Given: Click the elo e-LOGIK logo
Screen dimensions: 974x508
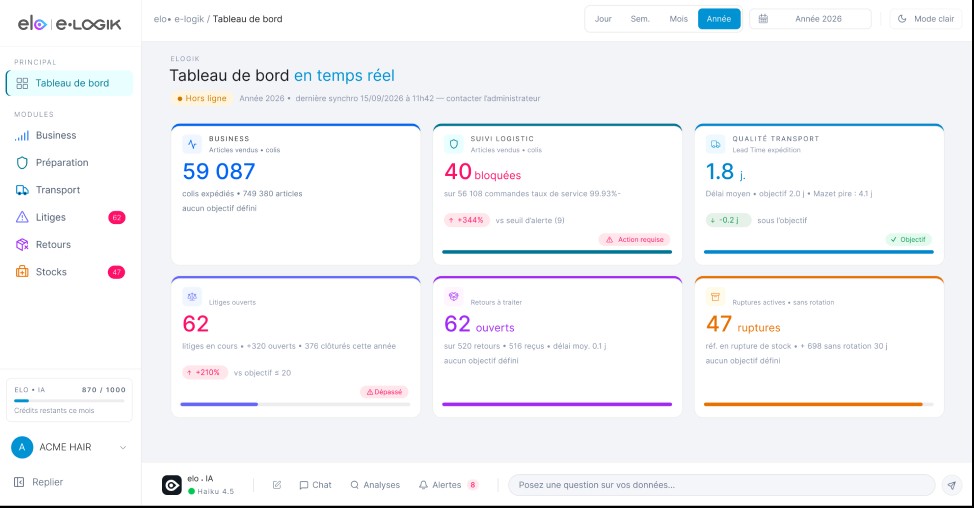Looking at the screenshot, I should (x=70, y=24).
